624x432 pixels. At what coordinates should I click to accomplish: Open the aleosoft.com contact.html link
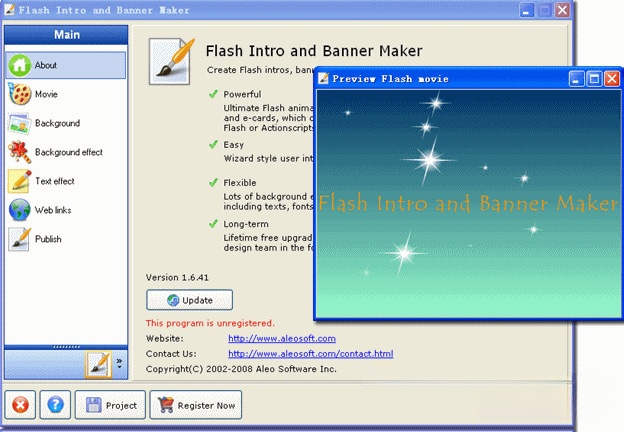tap(310, 354)
